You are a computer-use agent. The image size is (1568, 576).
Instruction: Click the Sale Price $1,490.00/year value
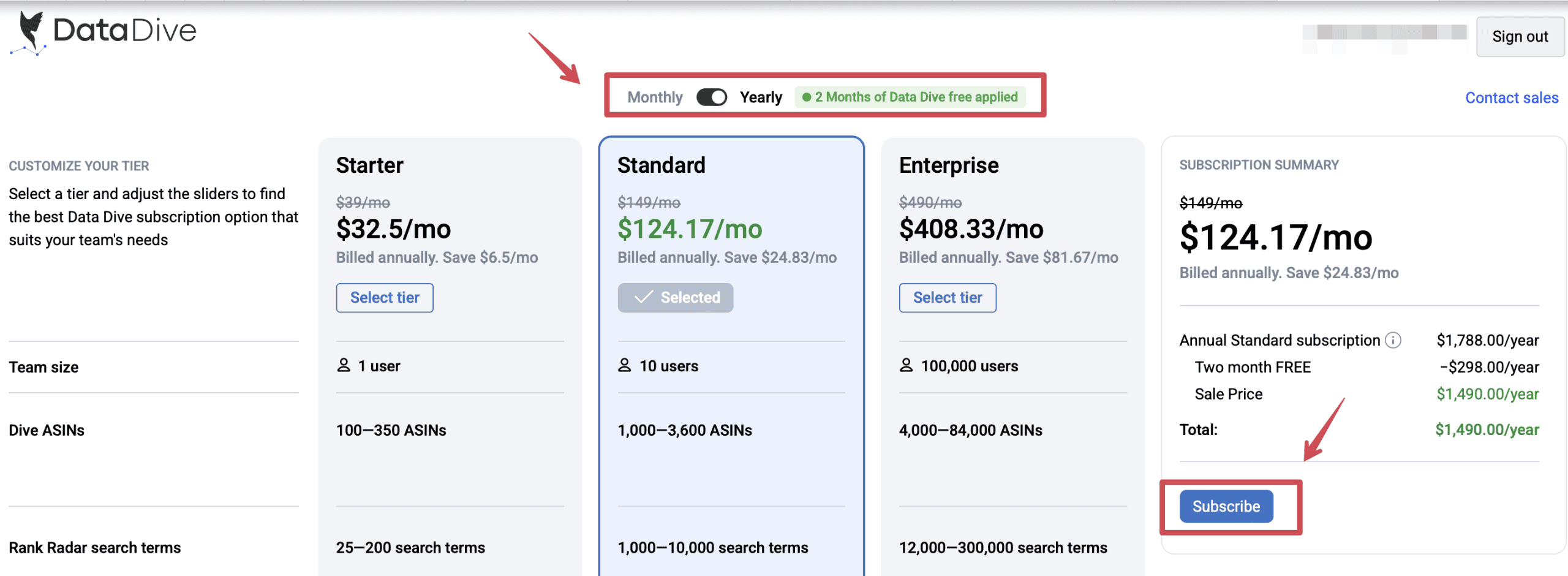pos(1488,394)
